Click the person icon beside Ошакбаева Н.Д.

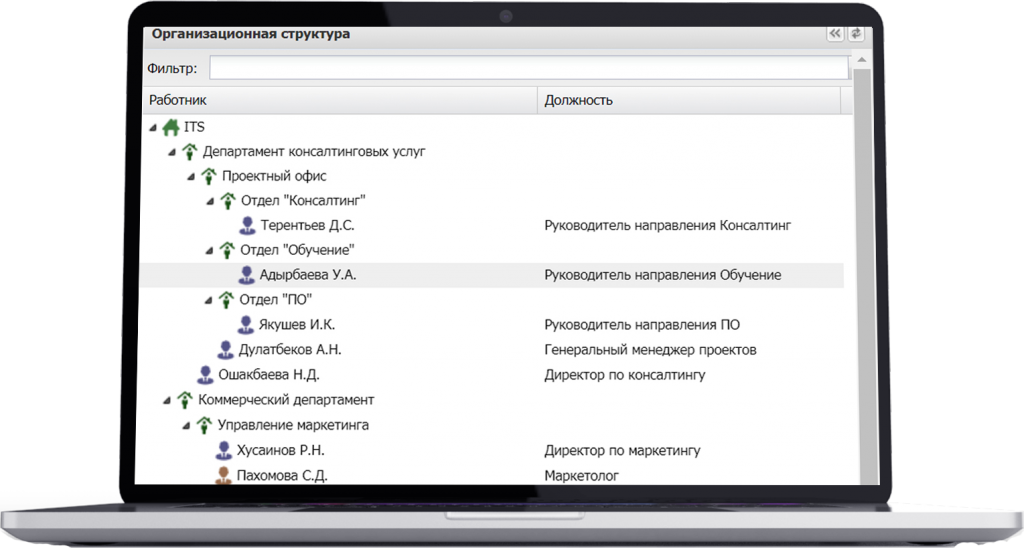coord(205,375)
